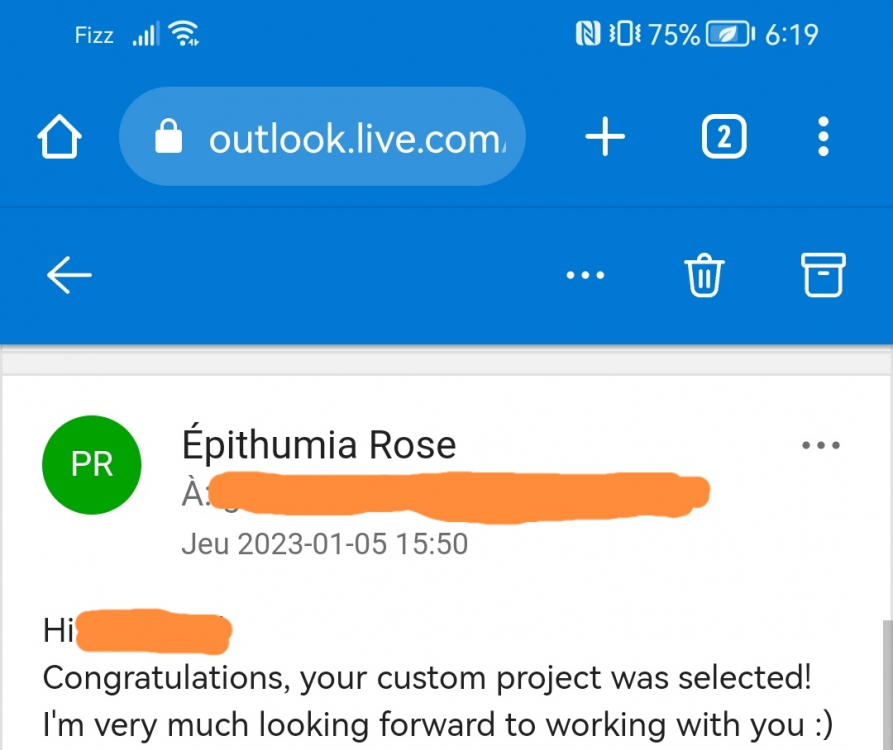Tap the trash icon to delete this email

click(x=705, y=275)
